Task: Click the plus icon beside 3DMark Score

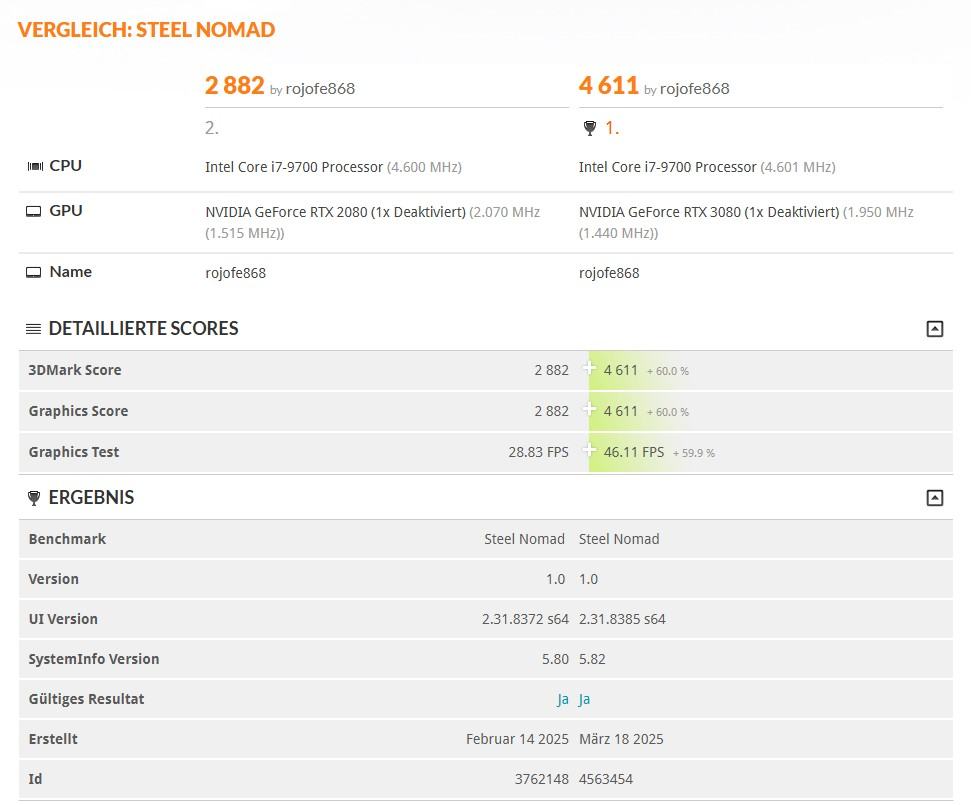Action: (590, 368)
